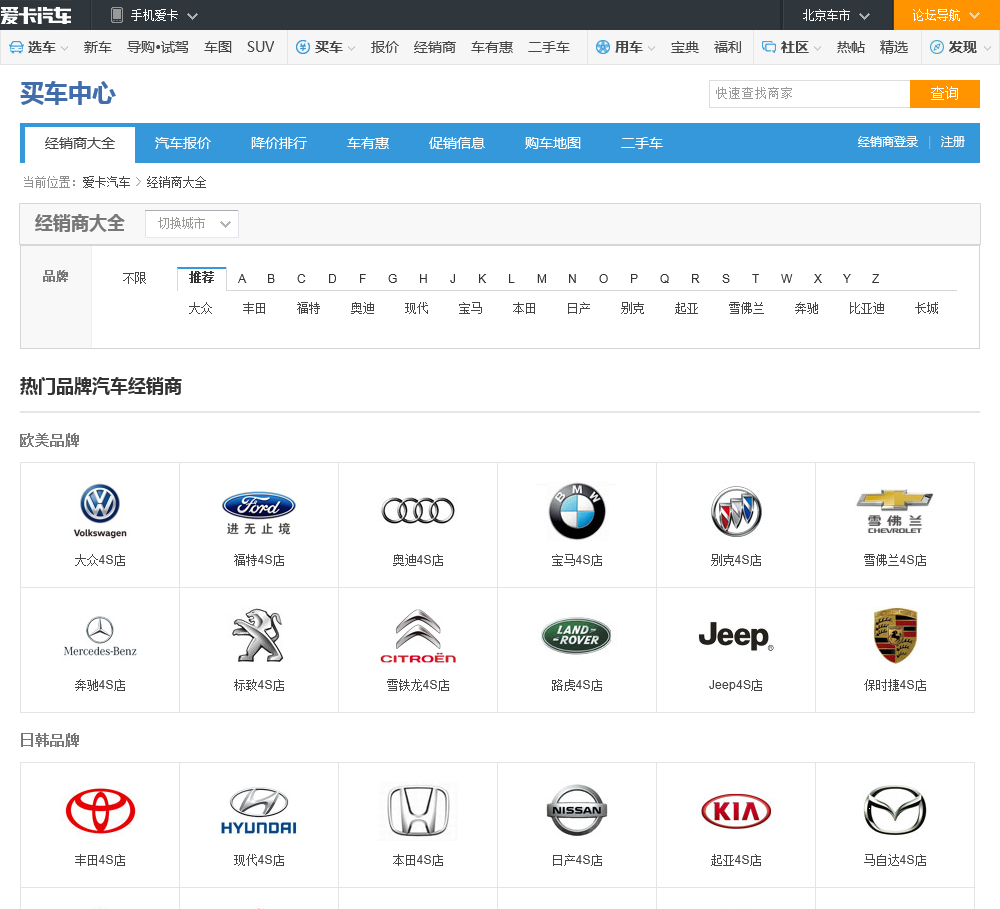1000x909 pixels.
Task: Select the Jeep logo
Action: point(736,636)
